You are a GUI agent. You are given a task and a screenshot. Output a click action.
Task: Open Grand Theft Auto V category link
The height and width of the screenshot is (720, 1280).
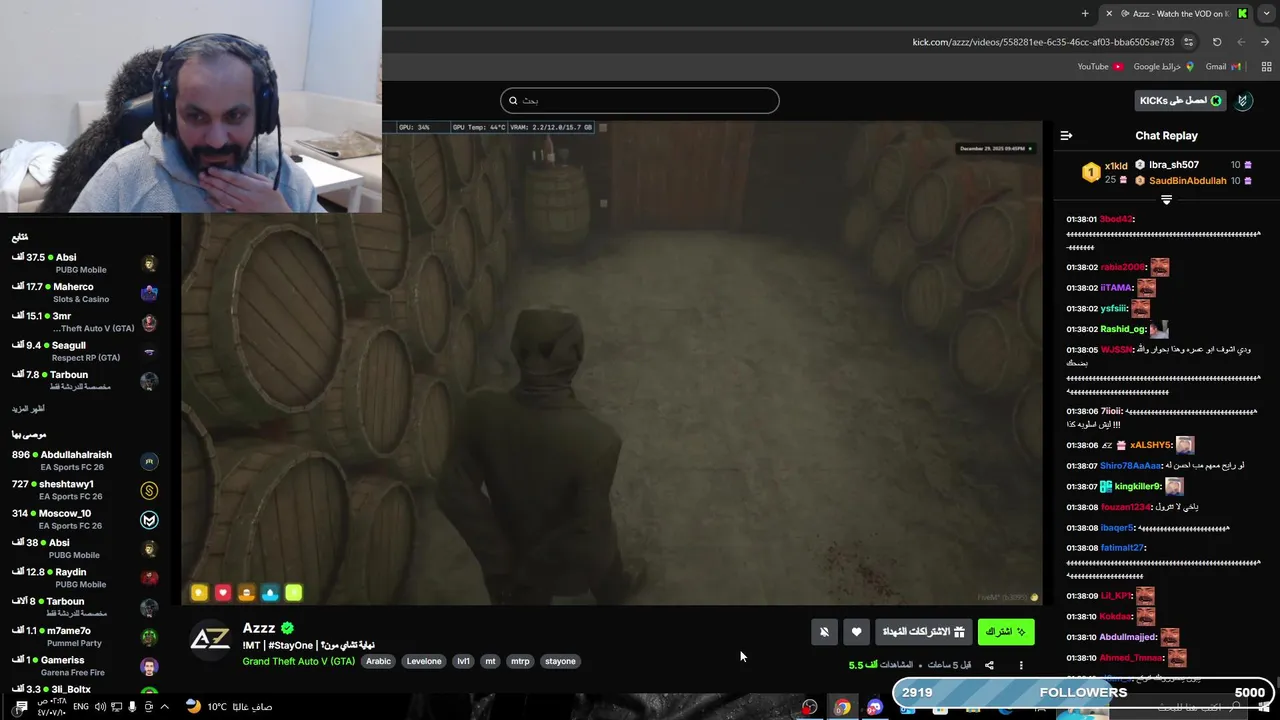click(299, 661)
